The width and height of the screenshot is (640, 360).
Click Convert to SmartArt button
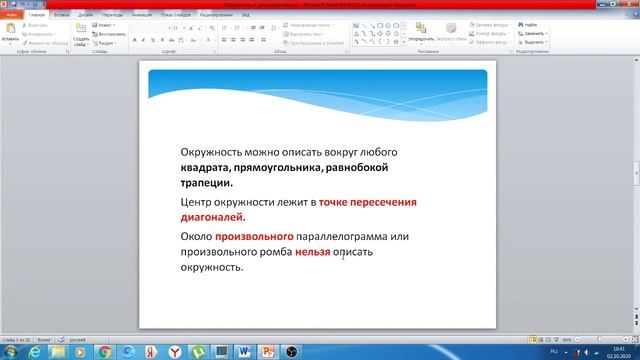coord(313,43)
